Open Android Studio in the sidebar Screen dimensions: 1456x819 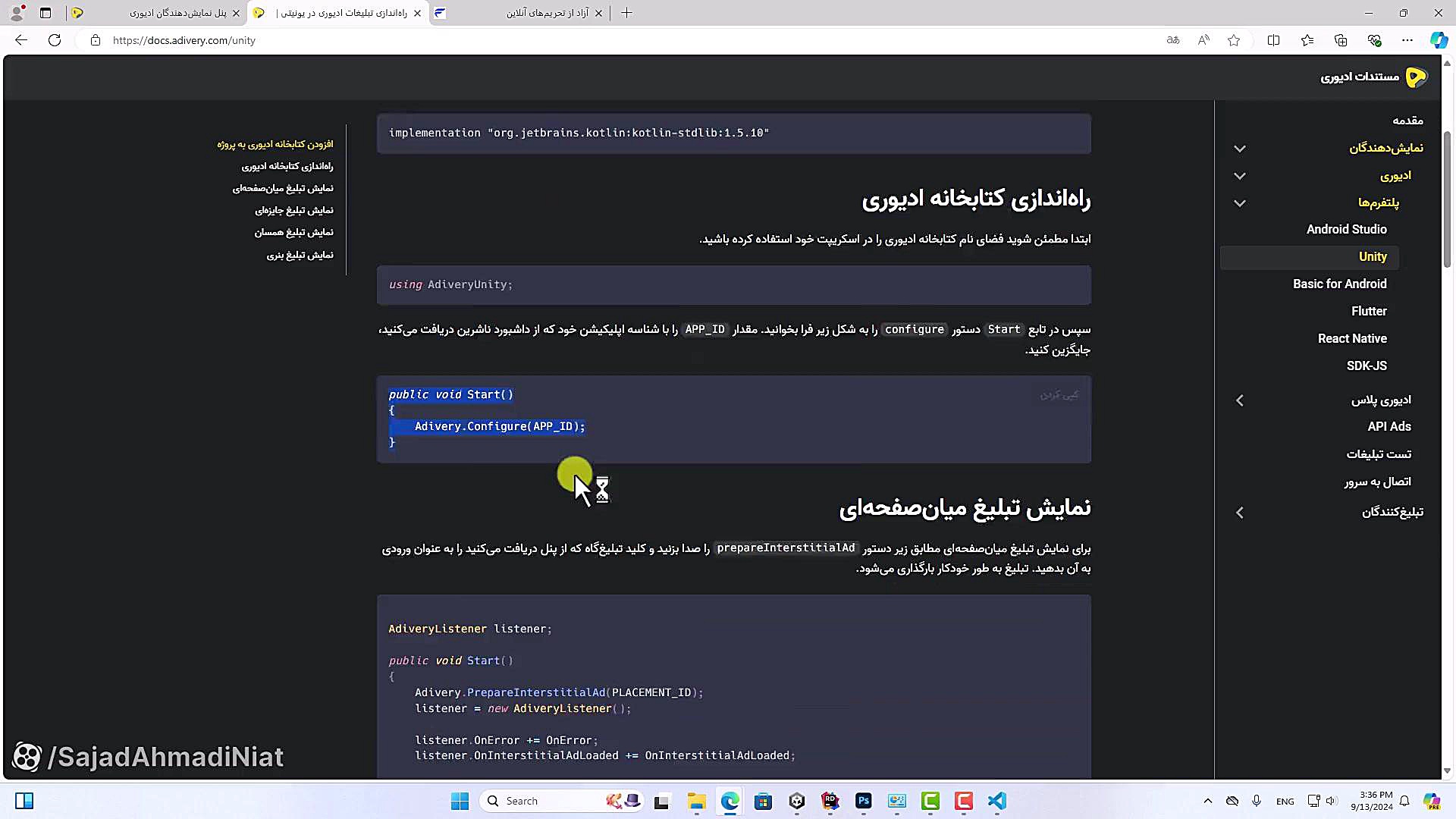click(x=1346, y=229)
